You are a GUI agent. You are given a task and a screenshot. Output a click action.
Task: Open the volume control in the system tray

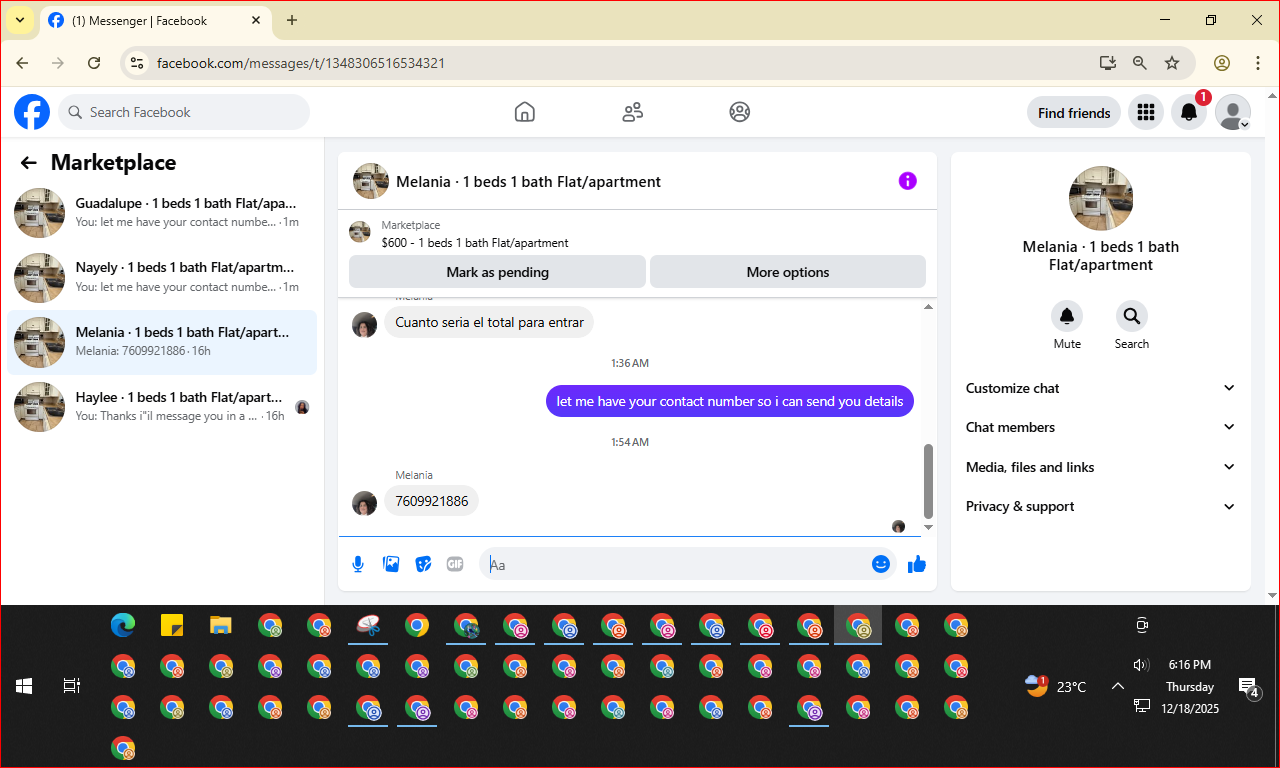click(x=1141, y=665)
